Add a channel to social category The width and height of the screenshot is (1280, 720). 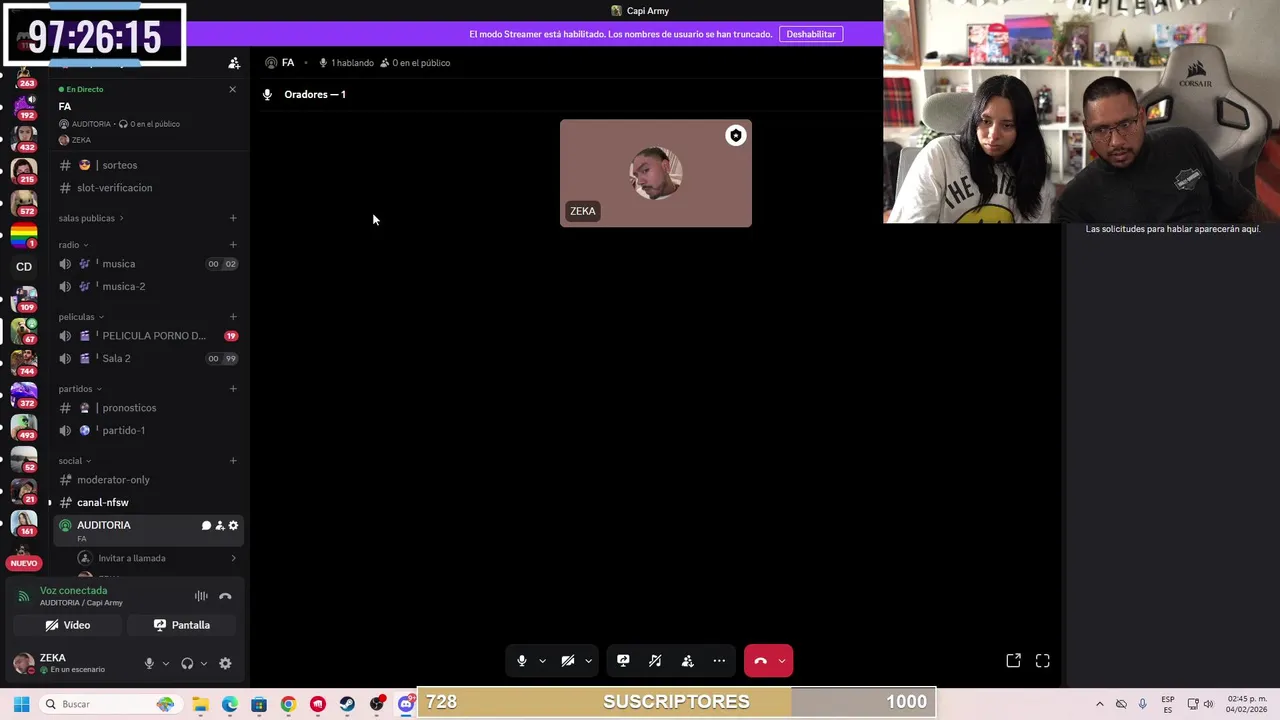233,461
